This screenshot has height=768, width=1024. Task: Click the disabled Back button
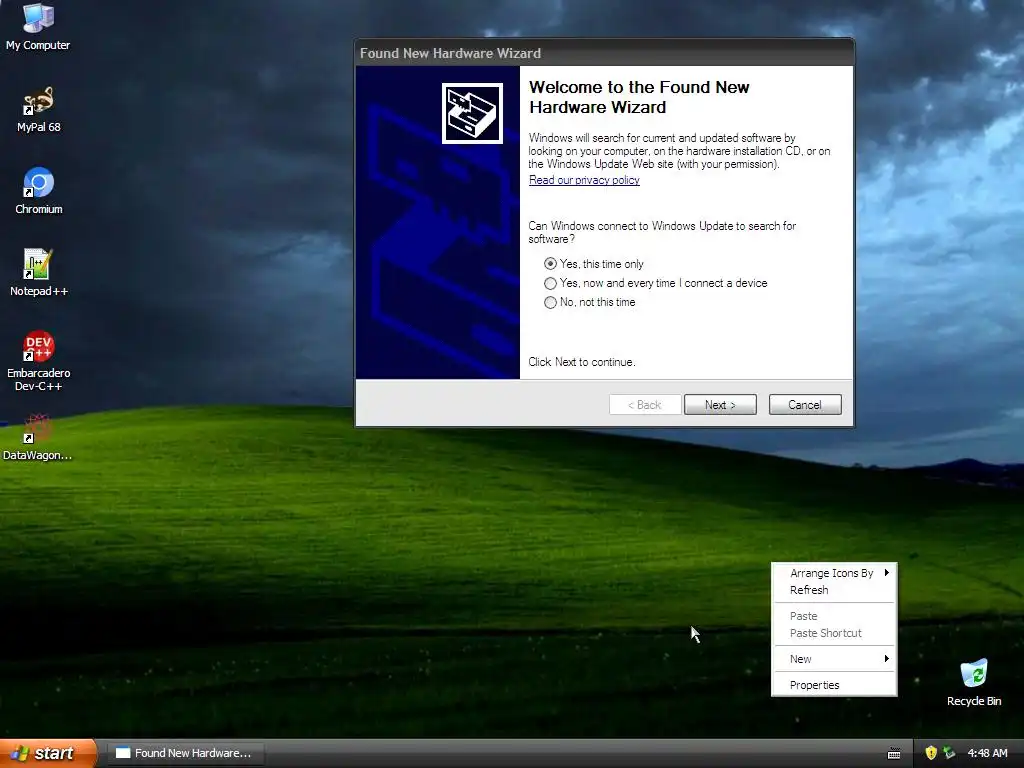(x=645, y=405)
